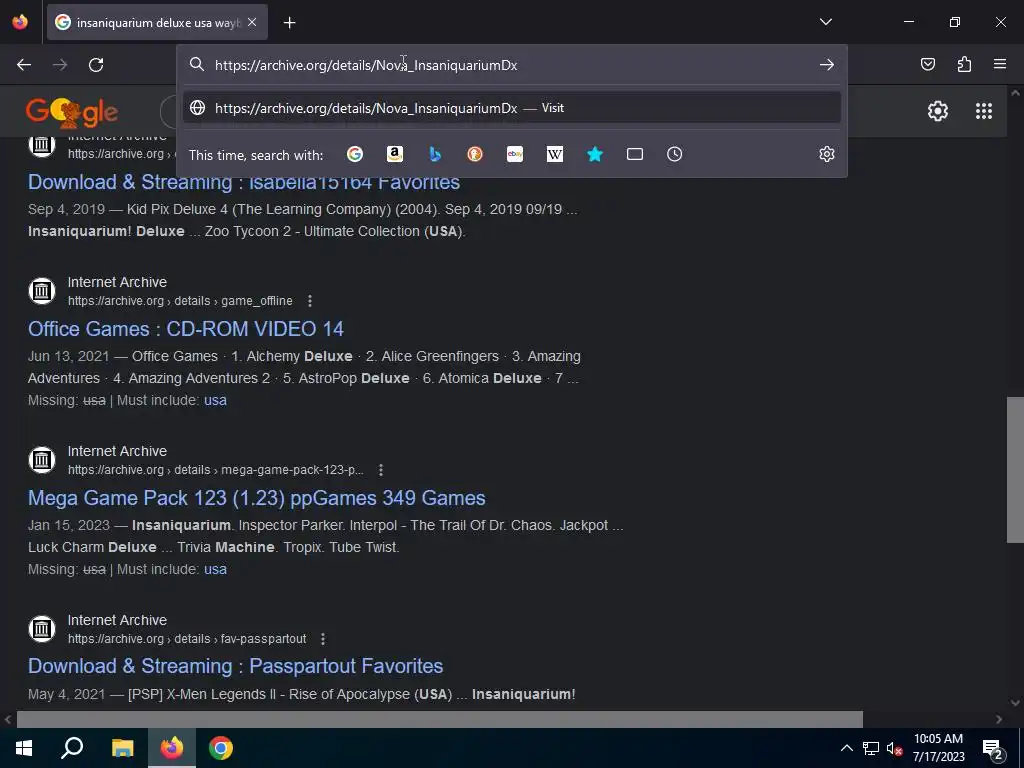Viewport: 1024px width, 768px height.
Task: Open isabella15164 Favorites result
Action: (x=244, y=182)
